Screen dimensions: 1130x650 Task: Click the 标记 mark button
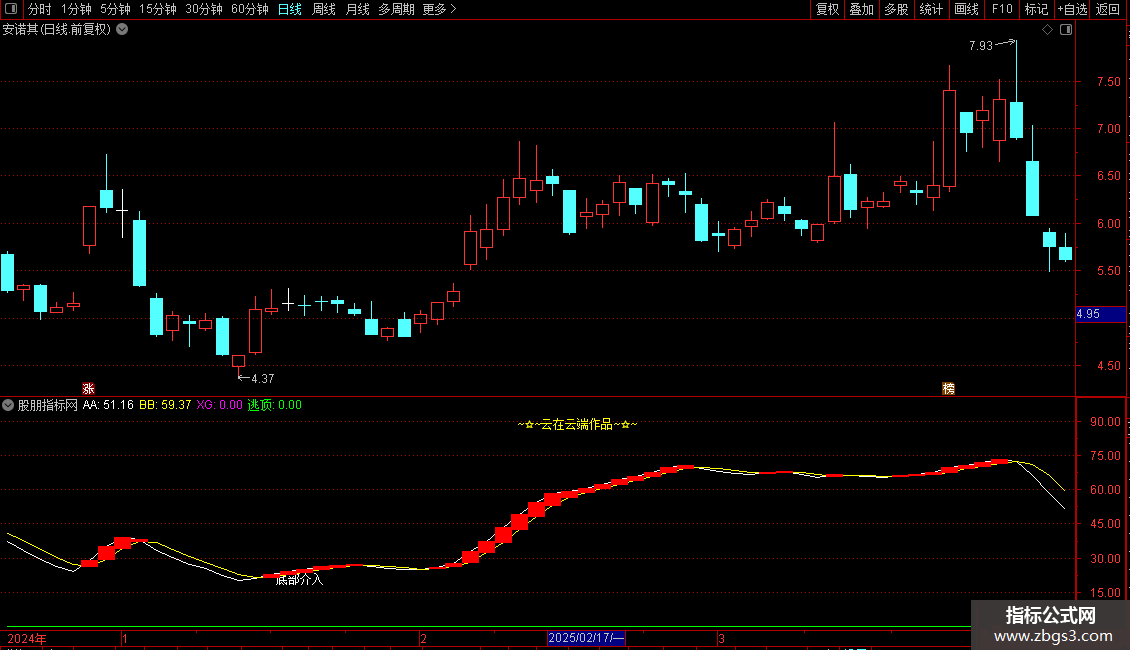point(1036,9)
